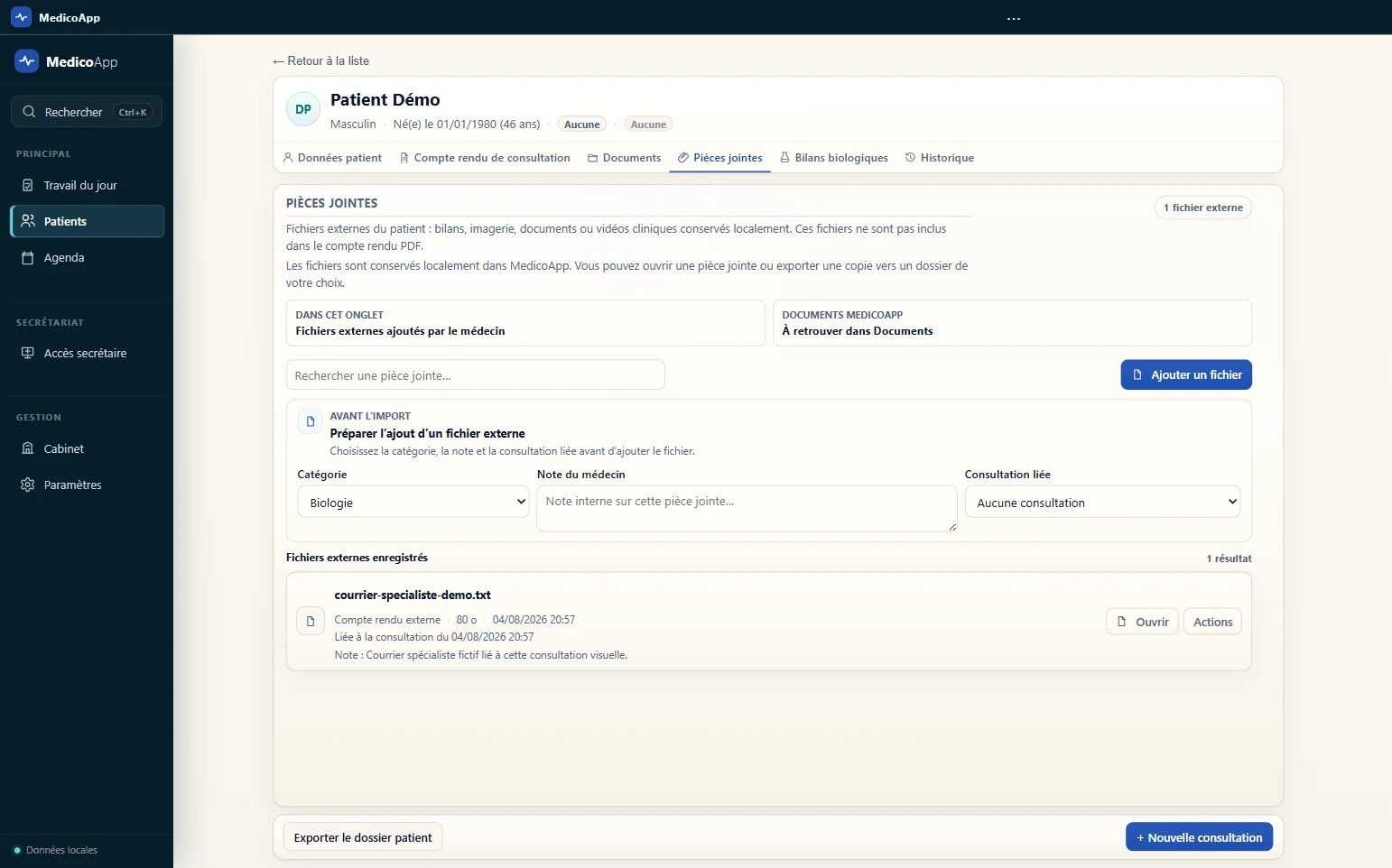Viewport: 1392px width, 868px height.
Task: Click the Accès secrétaire monitor icon
Action: (x=28, y=353)
